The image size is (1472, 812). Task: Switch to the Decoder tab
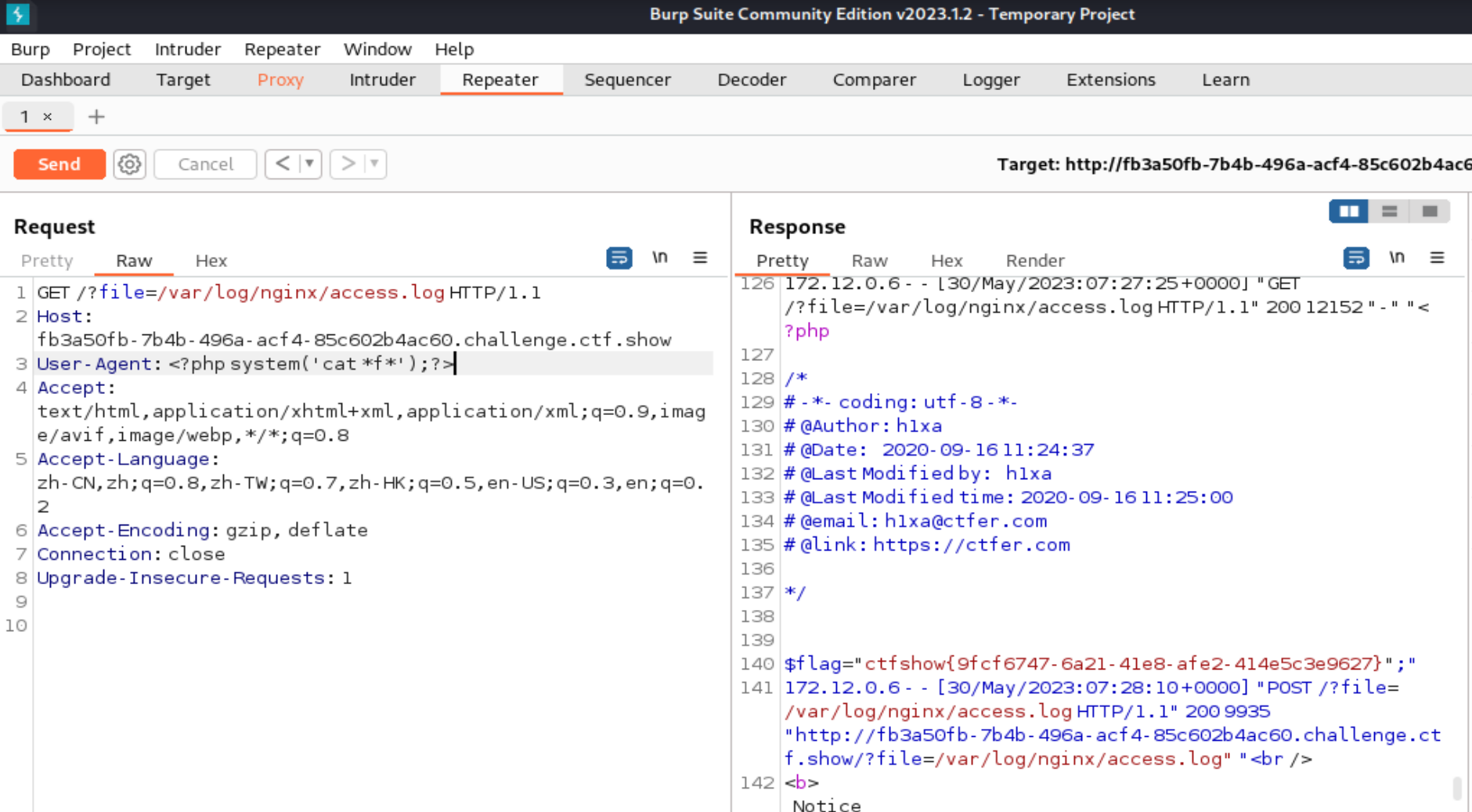coord(752,80)
